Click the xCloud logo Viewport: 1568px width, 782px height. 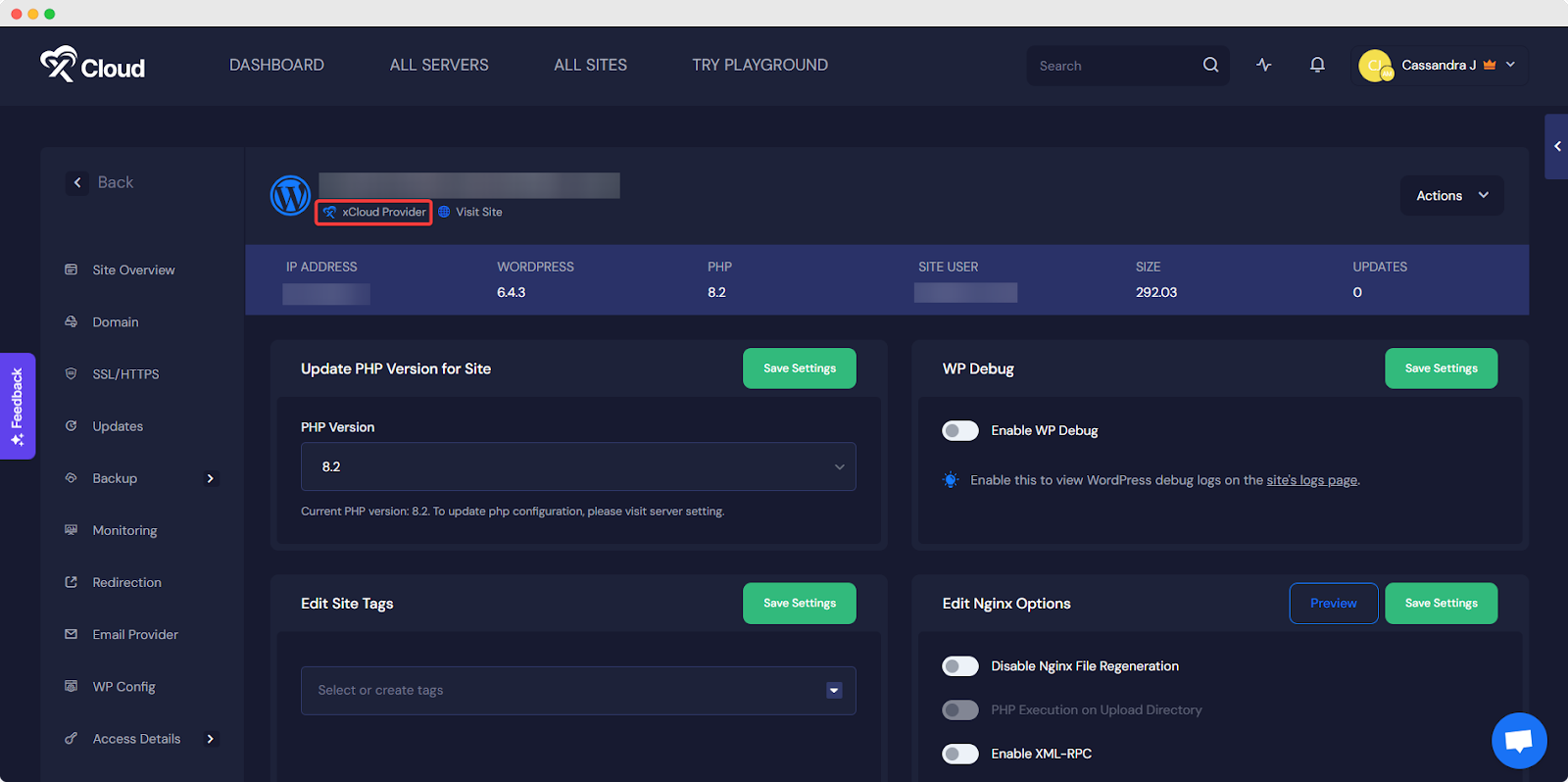coord(92,66)
